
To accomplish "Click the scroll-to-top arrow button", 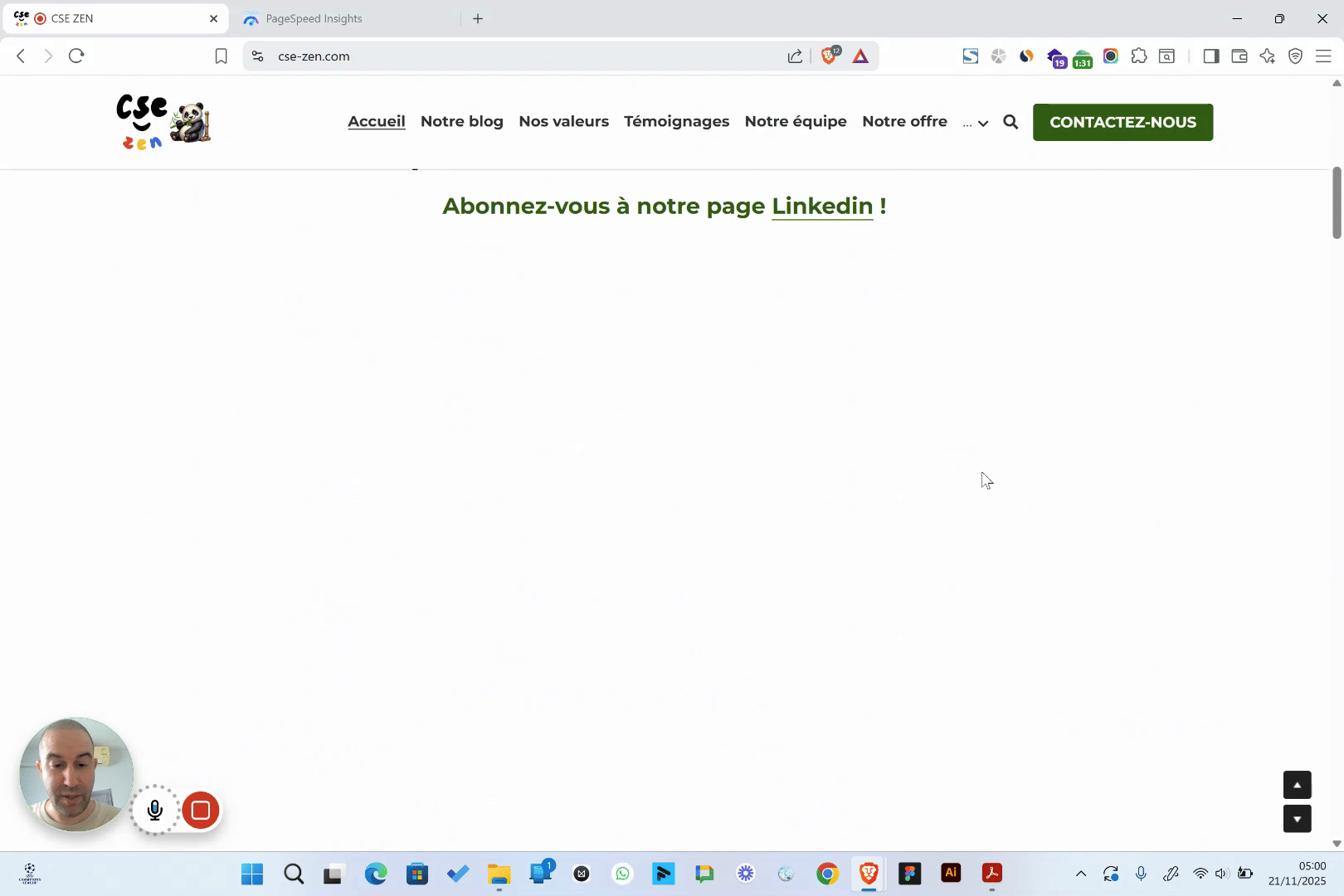I will point(1297,785).
